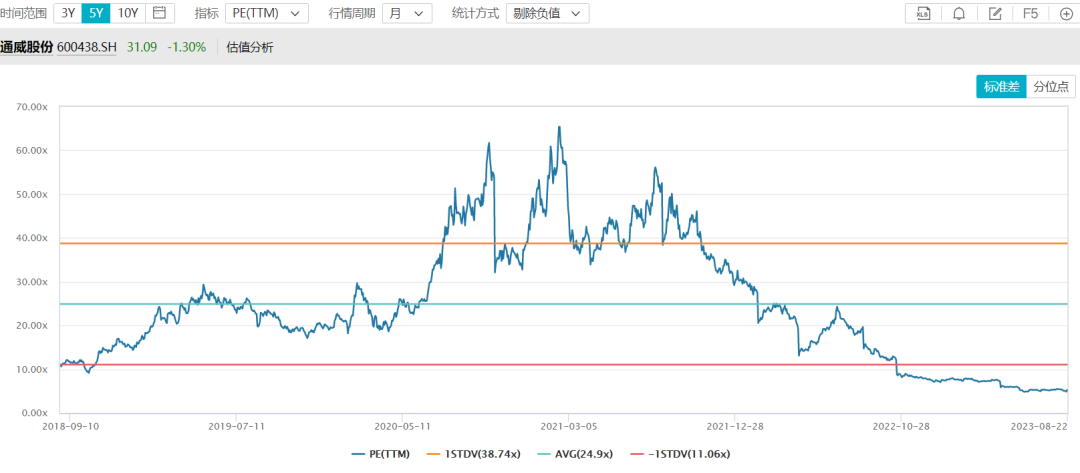This screenshot has height=473, width=1080.
Task: Click the 2018-09-10 axis date label
Action: pos(70,426)
